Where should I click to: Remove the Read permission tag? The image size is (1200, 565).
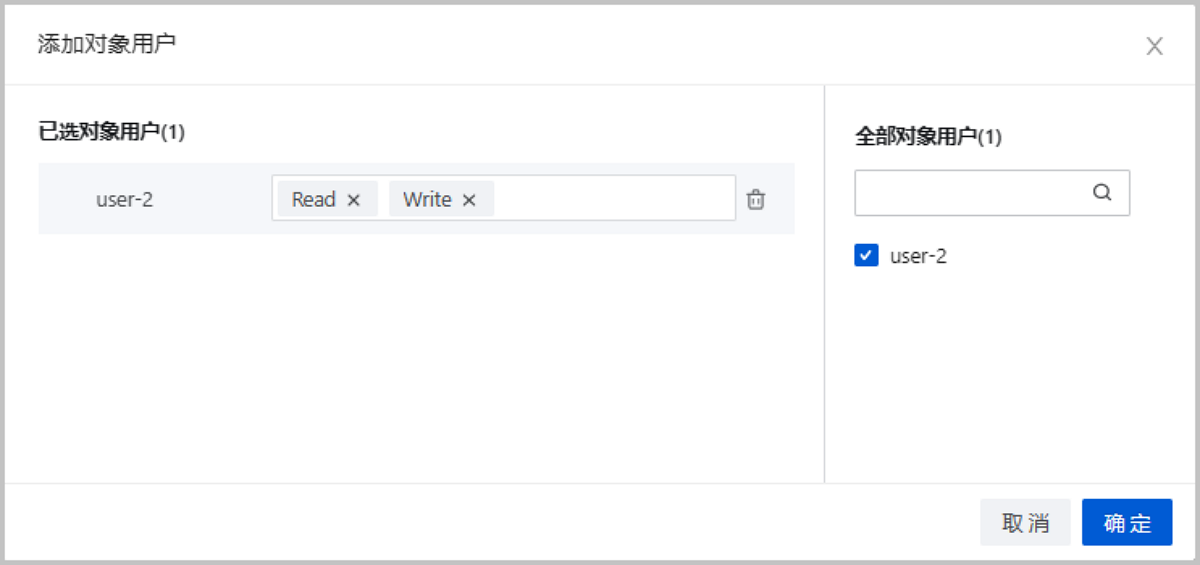353,200
